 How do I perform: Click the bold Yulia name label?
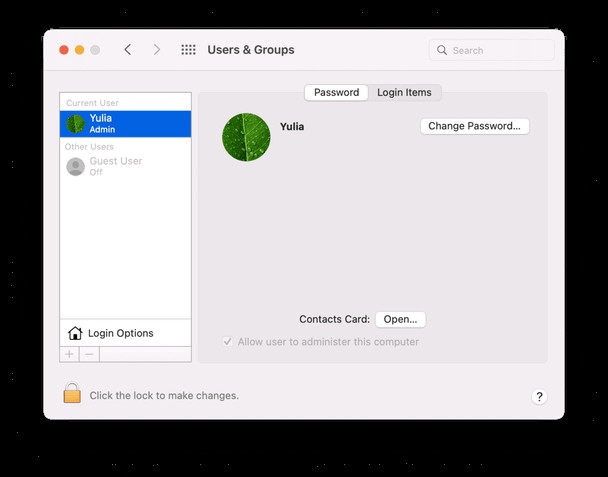click(292, 127)
